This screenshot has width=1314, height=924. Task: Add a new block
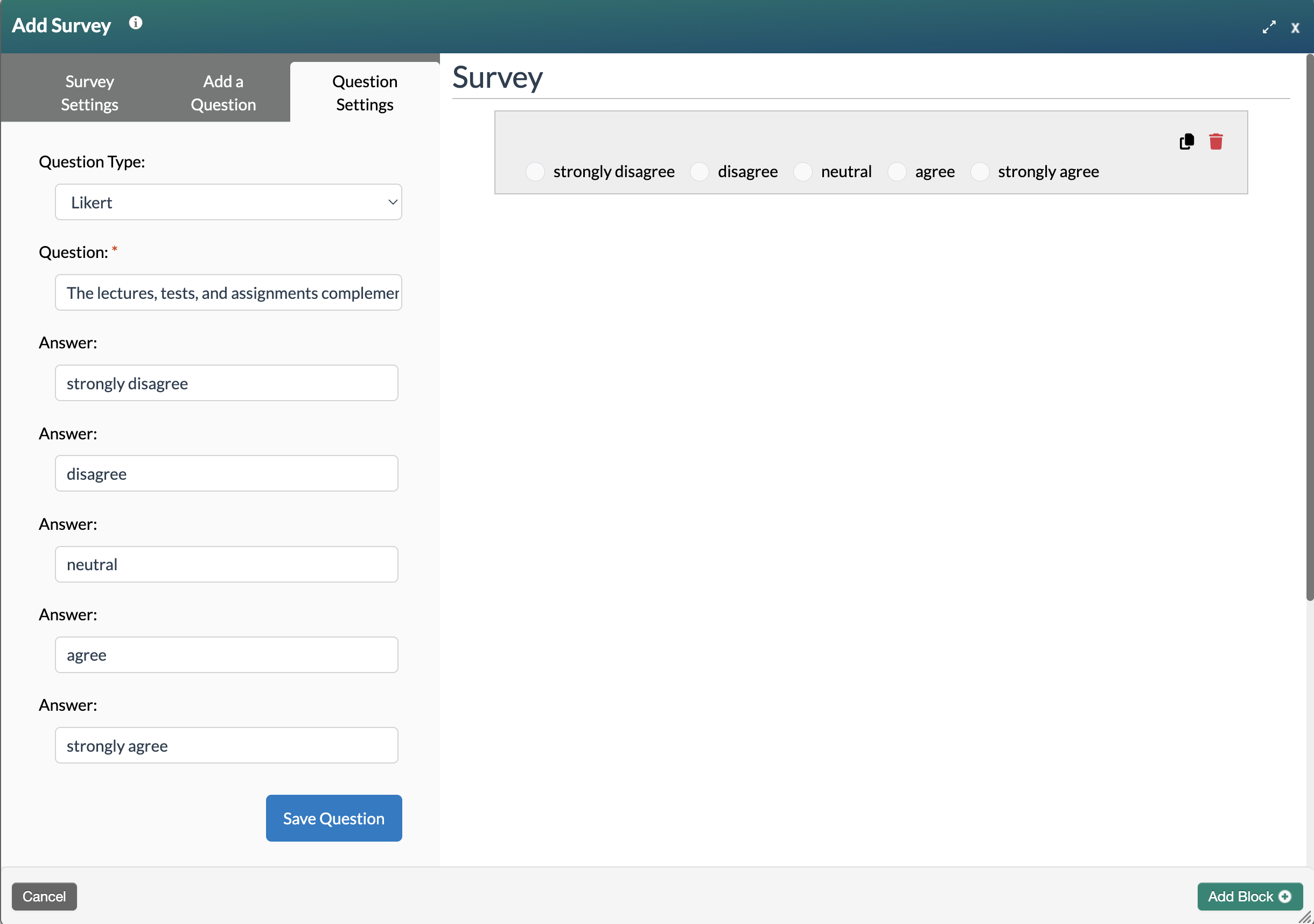point(1249,897)
